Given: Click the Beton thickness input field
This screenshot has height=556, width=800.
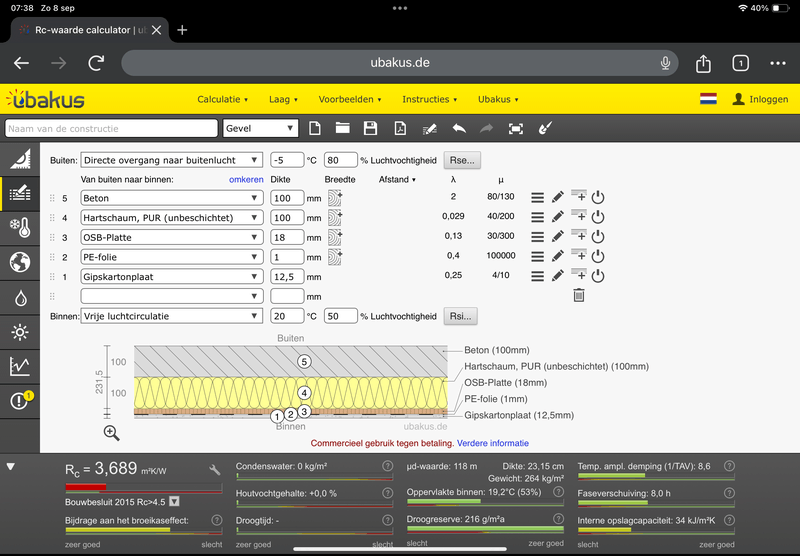Looking at the screenshot, I should (x=287, y=198).
